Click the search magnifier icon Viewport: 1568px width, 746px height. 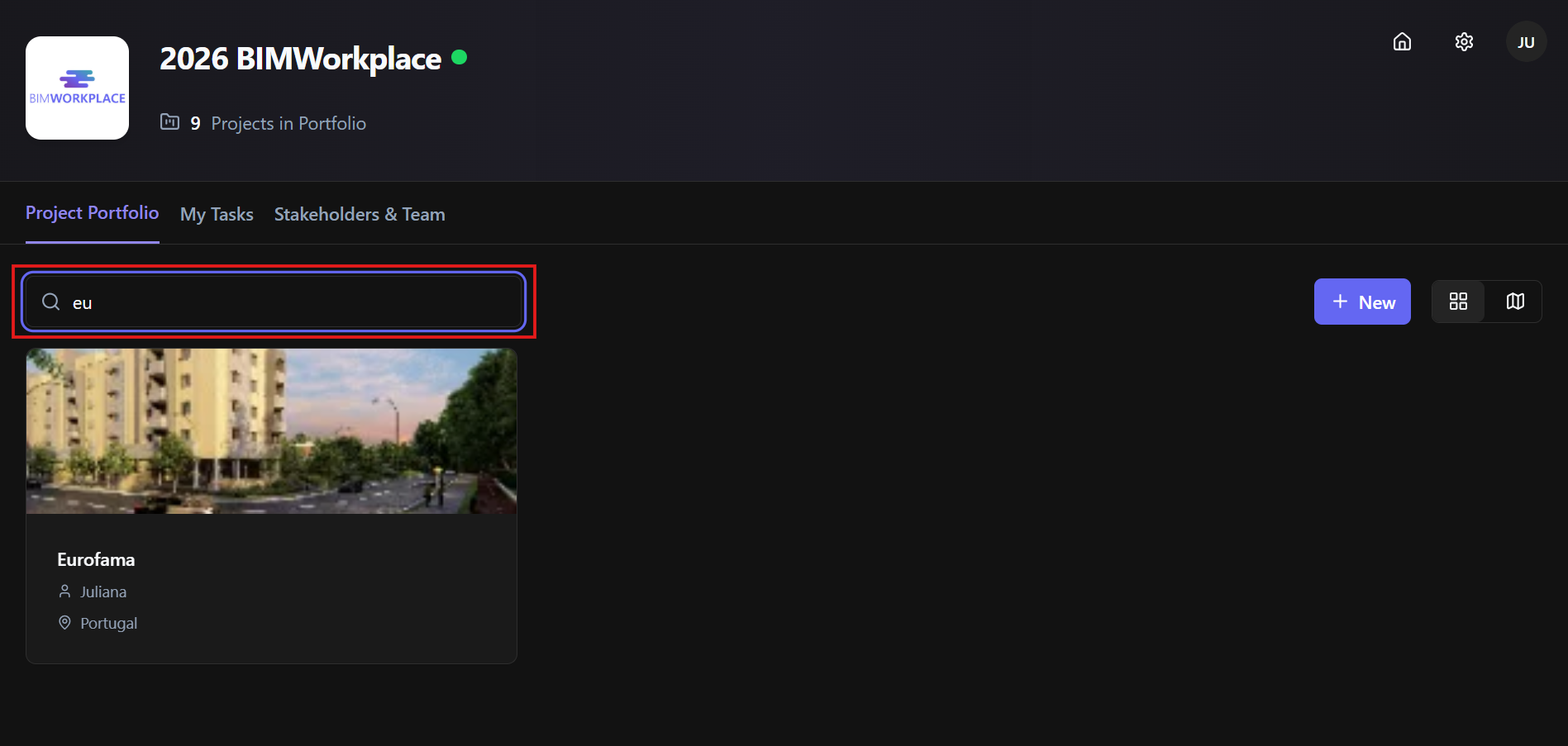[51, 302]
